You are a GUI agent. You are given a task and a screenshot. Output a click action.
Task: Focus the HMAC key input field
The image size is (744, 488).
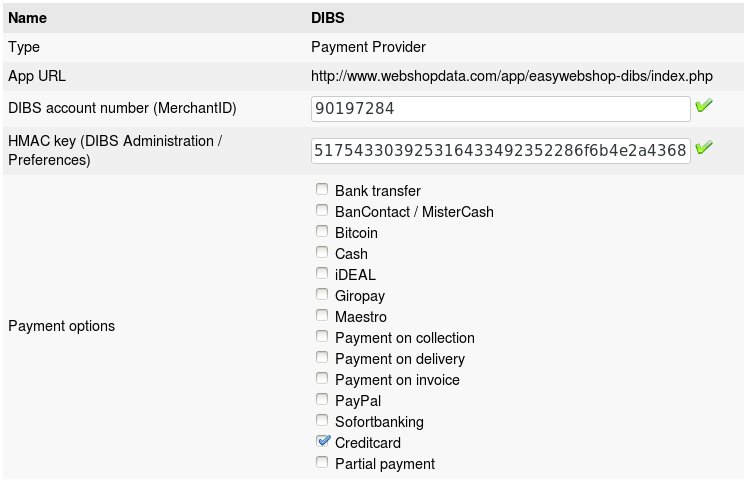[x=500, y=150]
